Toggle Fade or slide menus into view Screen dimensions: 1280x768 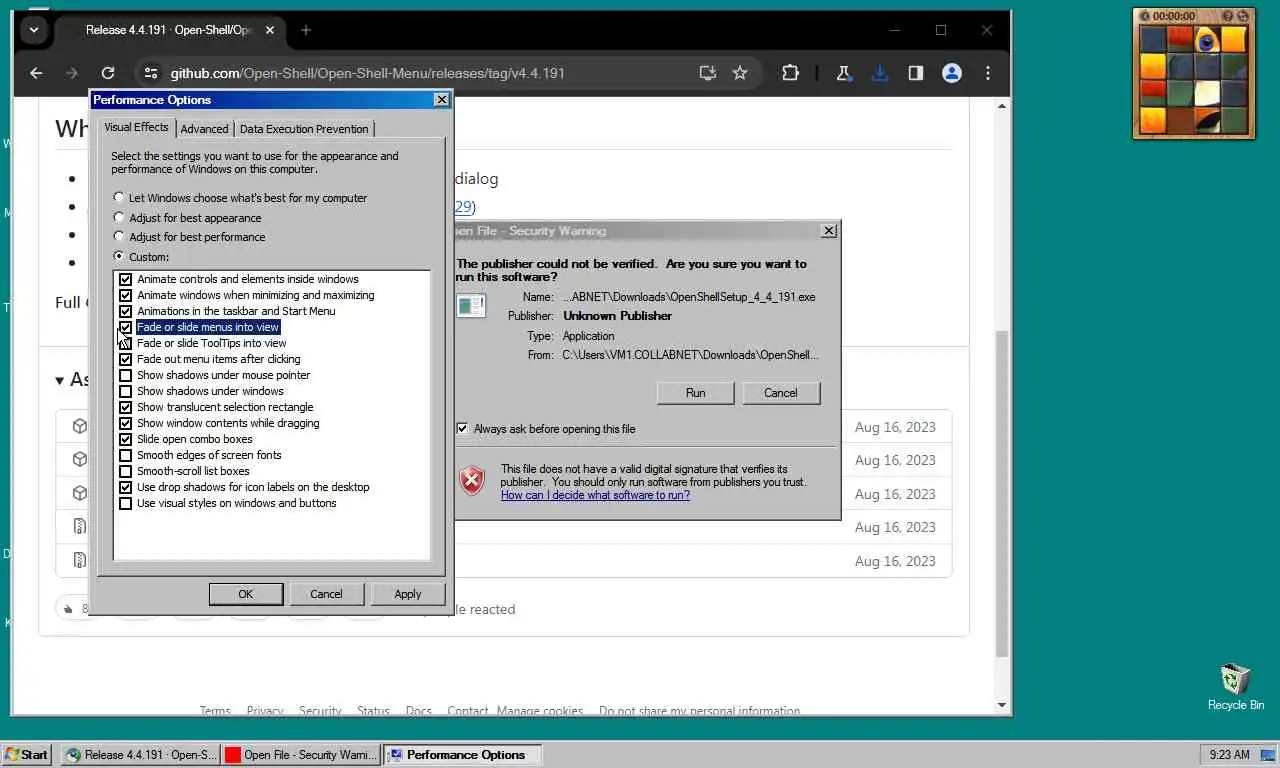click(x=126, y=327)
